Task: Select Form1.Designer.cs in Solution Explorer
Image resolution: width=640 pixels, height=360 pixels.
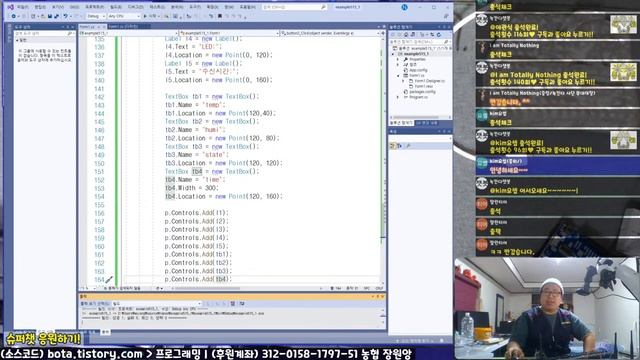Action: point(429,81)
